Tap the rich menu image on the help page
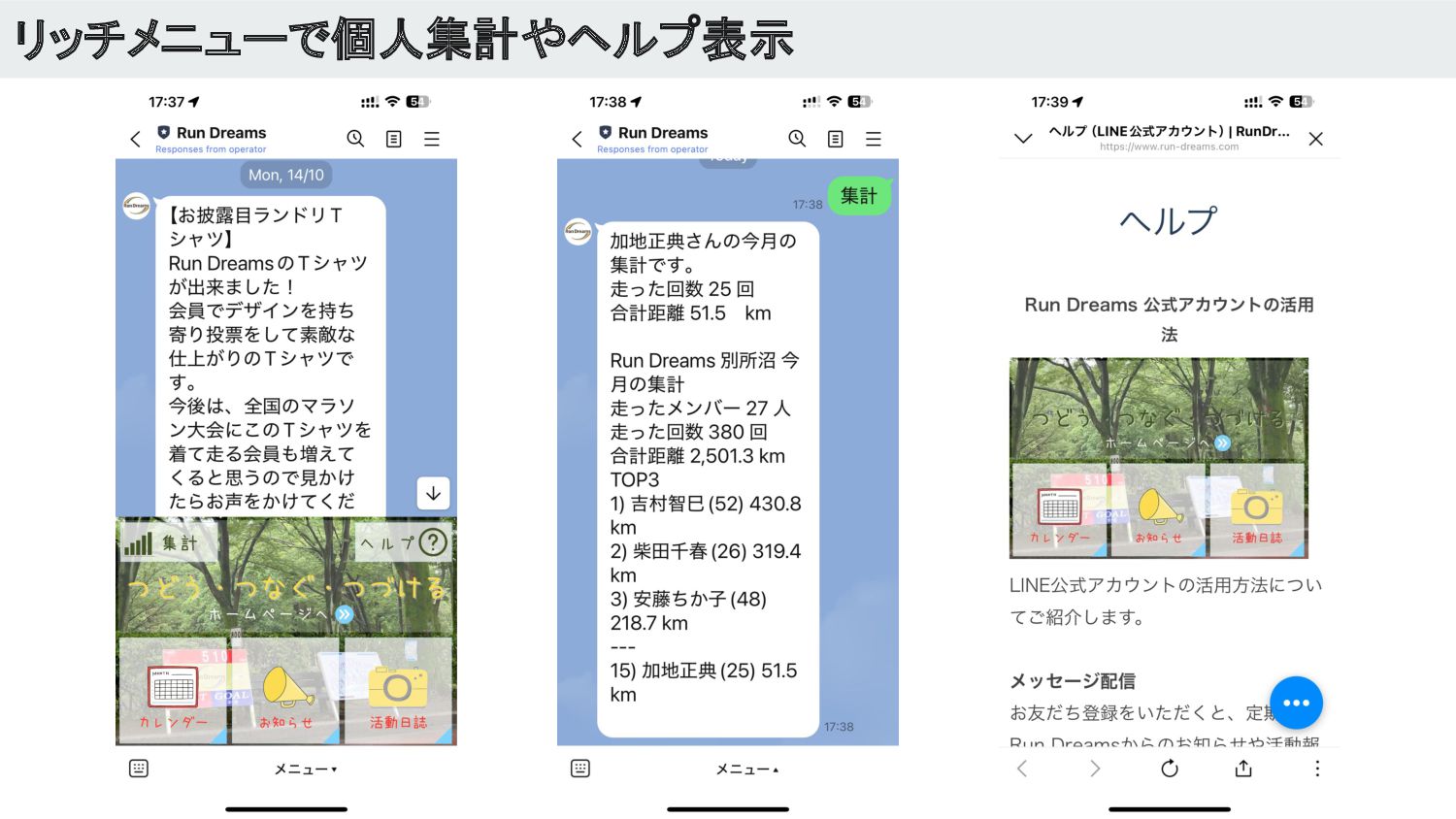This screenshot has height=819, width=1456. (1159, 458)
